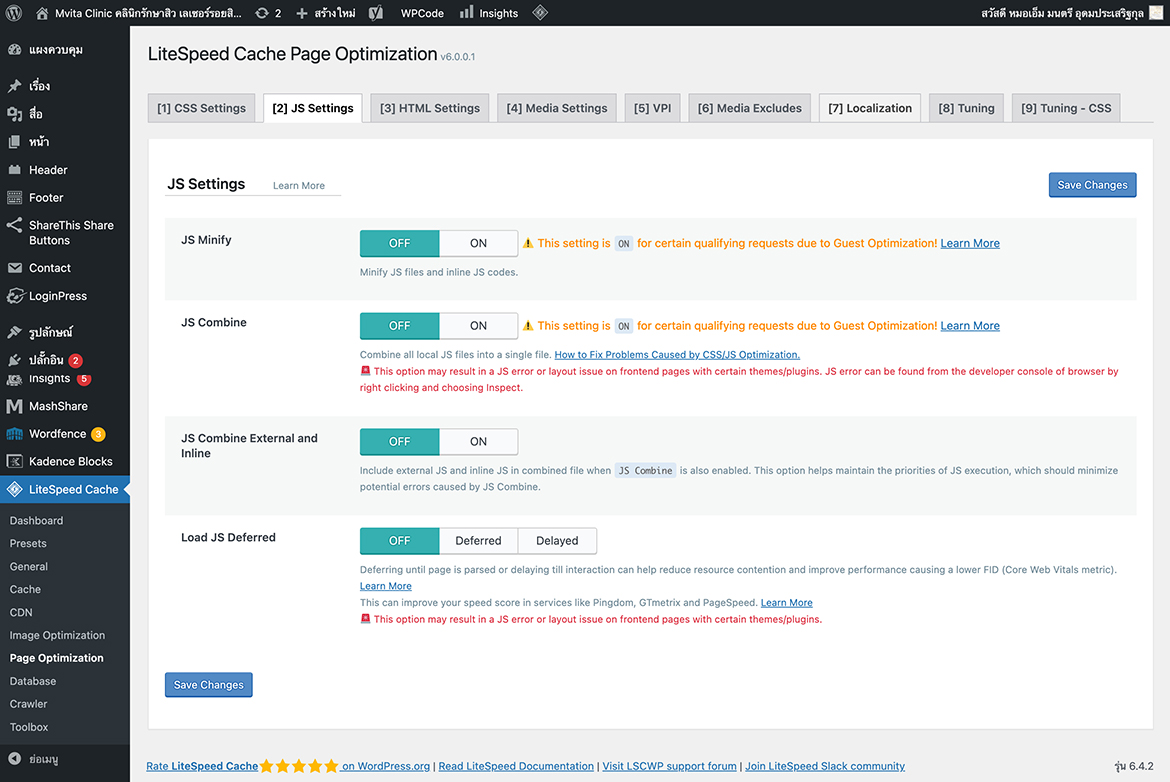The height and width of the screenshot is (782, 1170).
Task: Select Delayed for Load JS Deferred
Action: [x=557, y=541]
